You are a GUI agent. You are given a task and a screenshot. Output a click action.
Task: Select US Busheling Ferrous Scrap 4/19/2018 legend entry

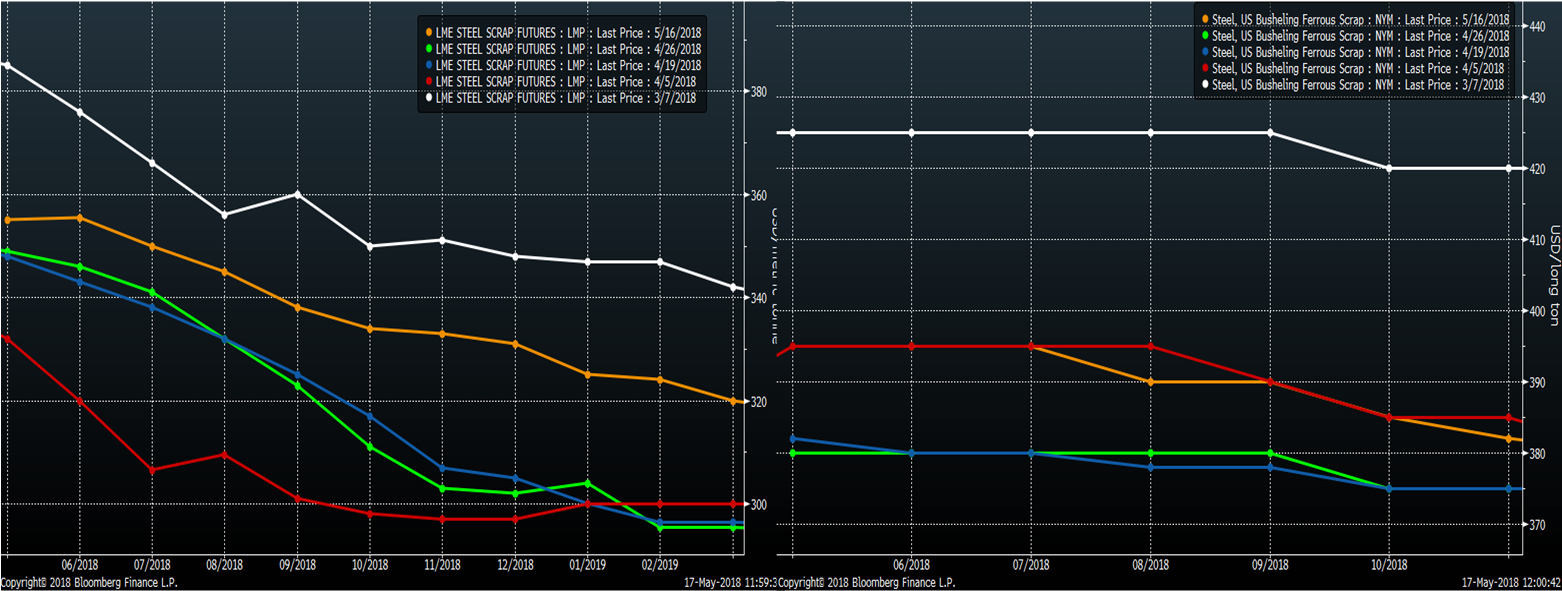[1358, 52]
